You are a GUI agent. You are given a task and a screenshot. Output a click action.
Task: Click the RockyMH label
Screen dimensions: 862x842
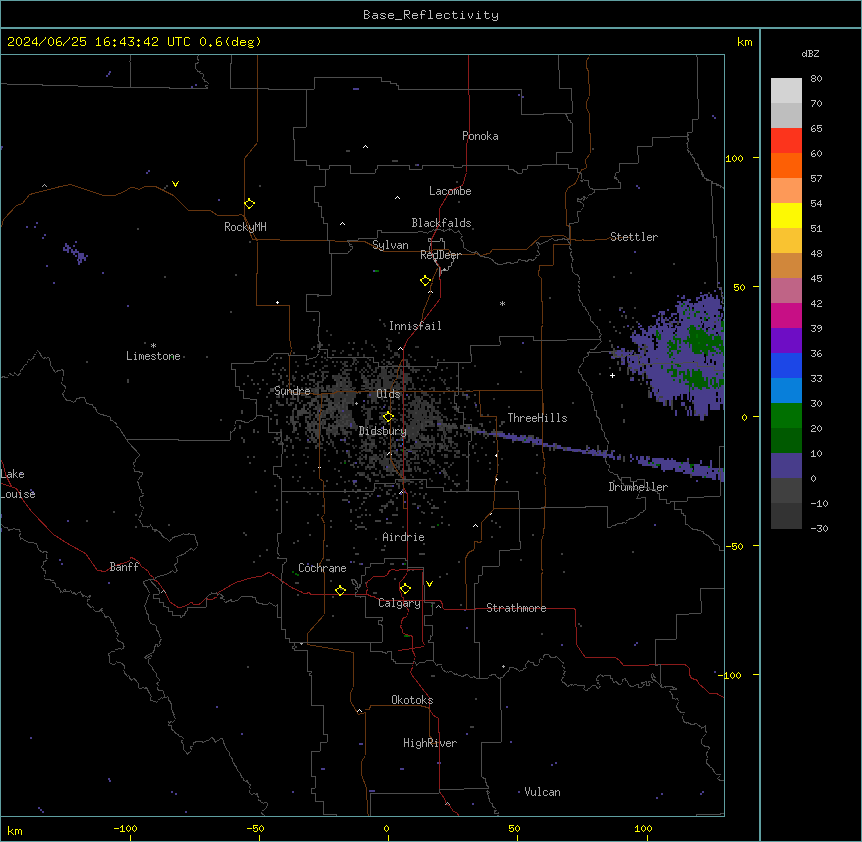pos(245,227)
